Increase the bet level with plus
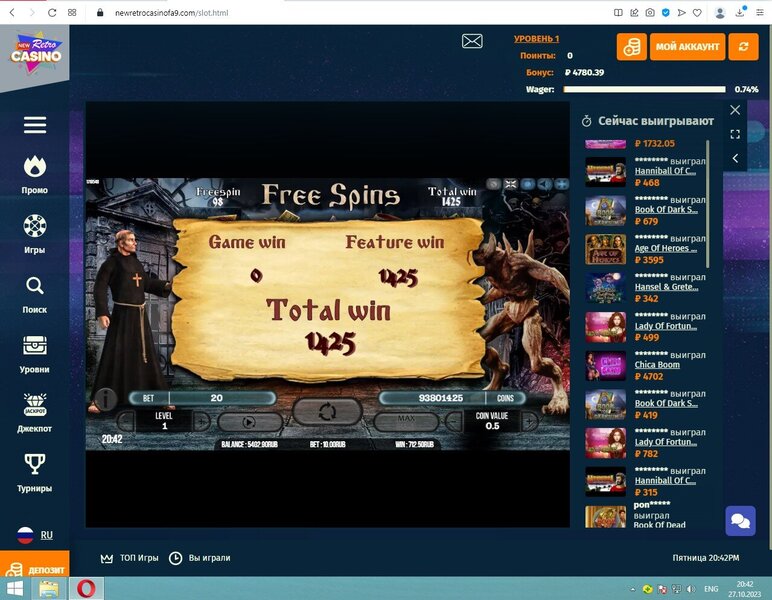 point(201,422)
